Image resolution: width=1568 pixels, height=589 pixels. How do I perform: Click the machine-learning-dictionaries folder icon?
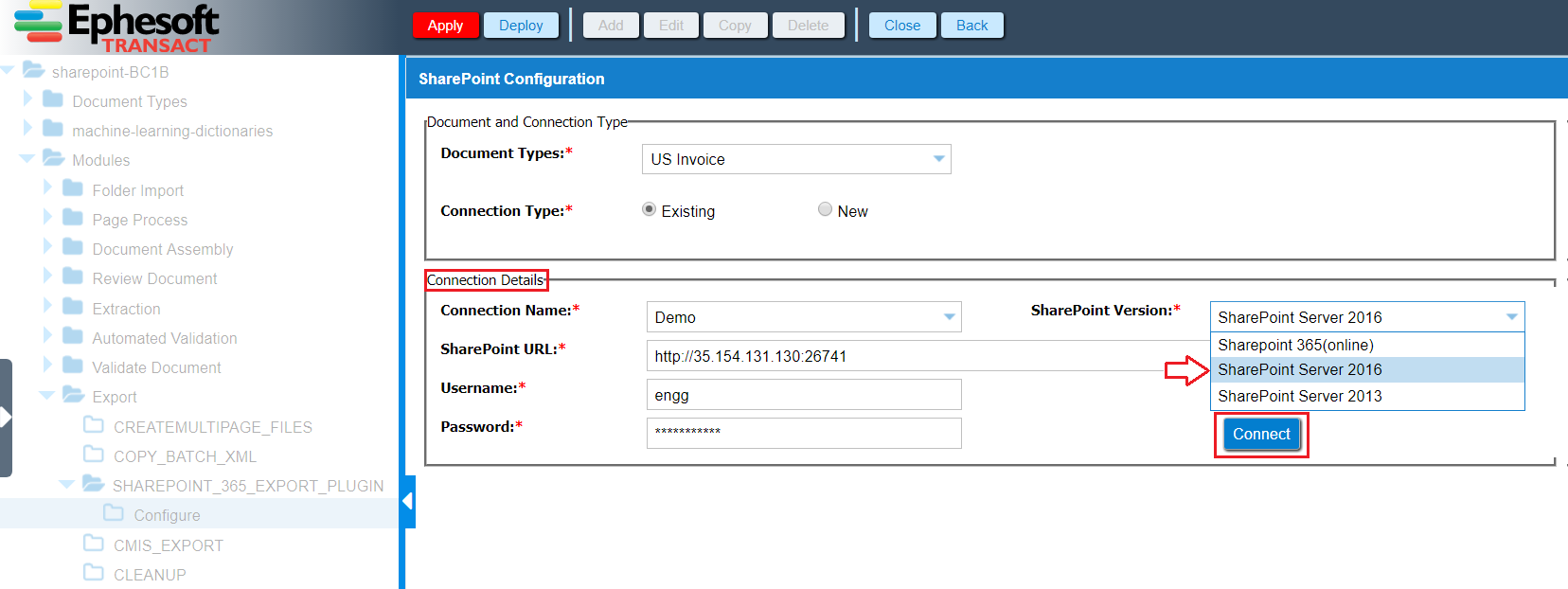pyautogui.click(x=53, y=129)
